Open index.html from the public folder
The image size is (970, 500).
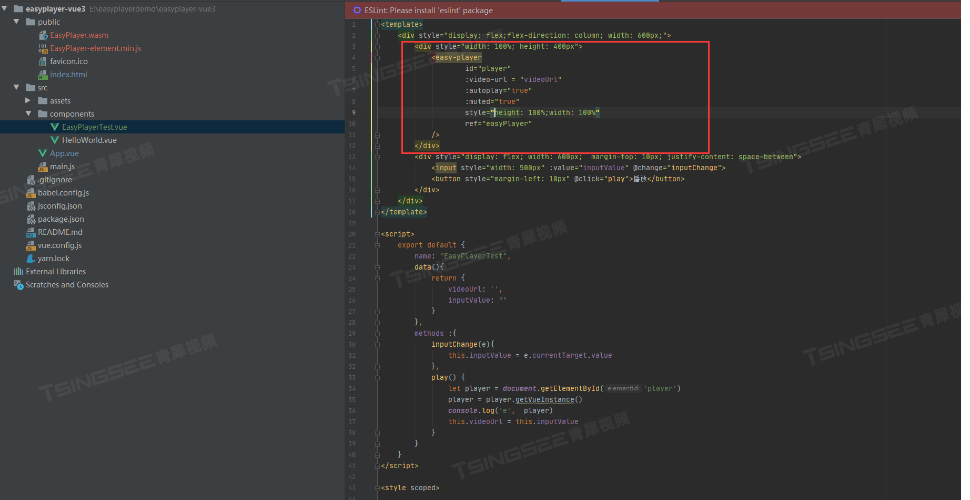[68, 75]
